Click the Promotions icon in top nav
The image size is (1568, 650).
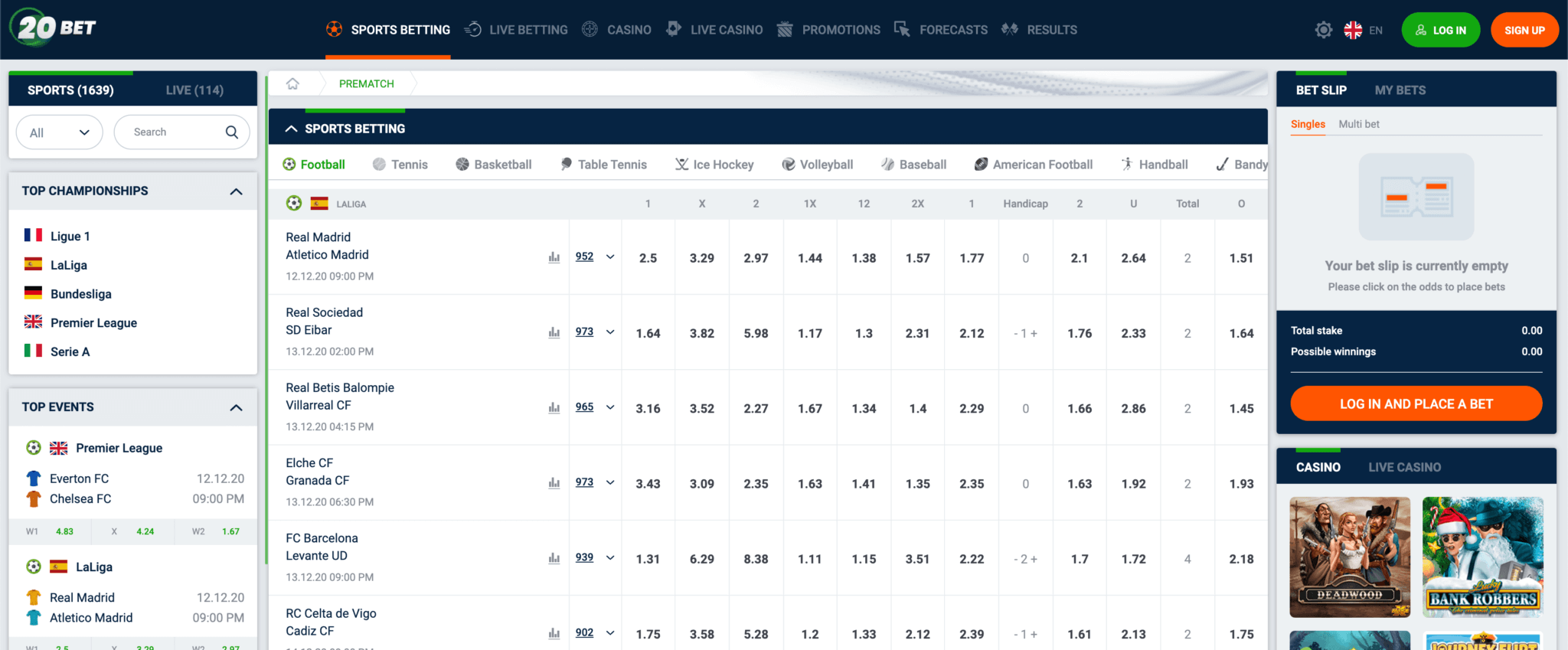[785, 29]
